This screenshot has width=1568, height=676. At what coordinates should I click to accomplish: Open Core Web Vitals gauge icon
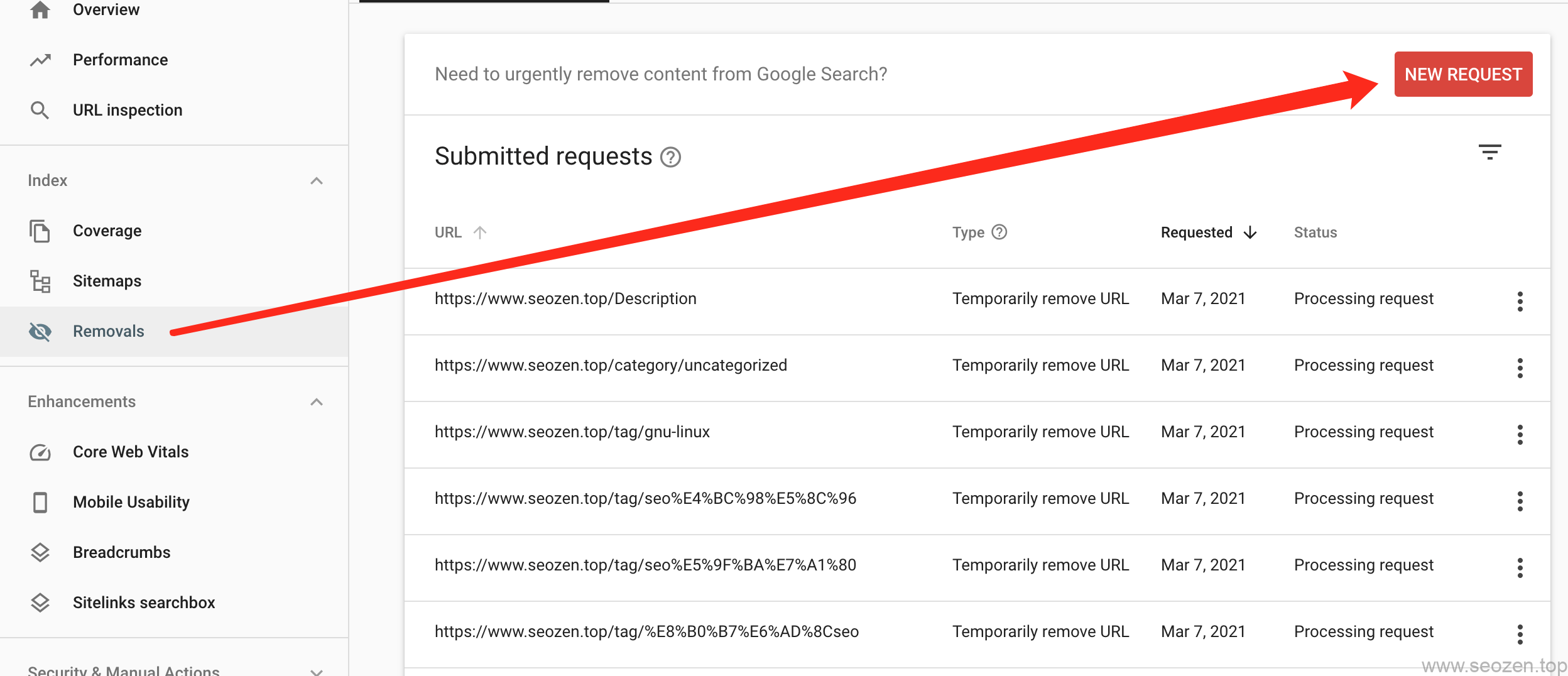[40, 452]
